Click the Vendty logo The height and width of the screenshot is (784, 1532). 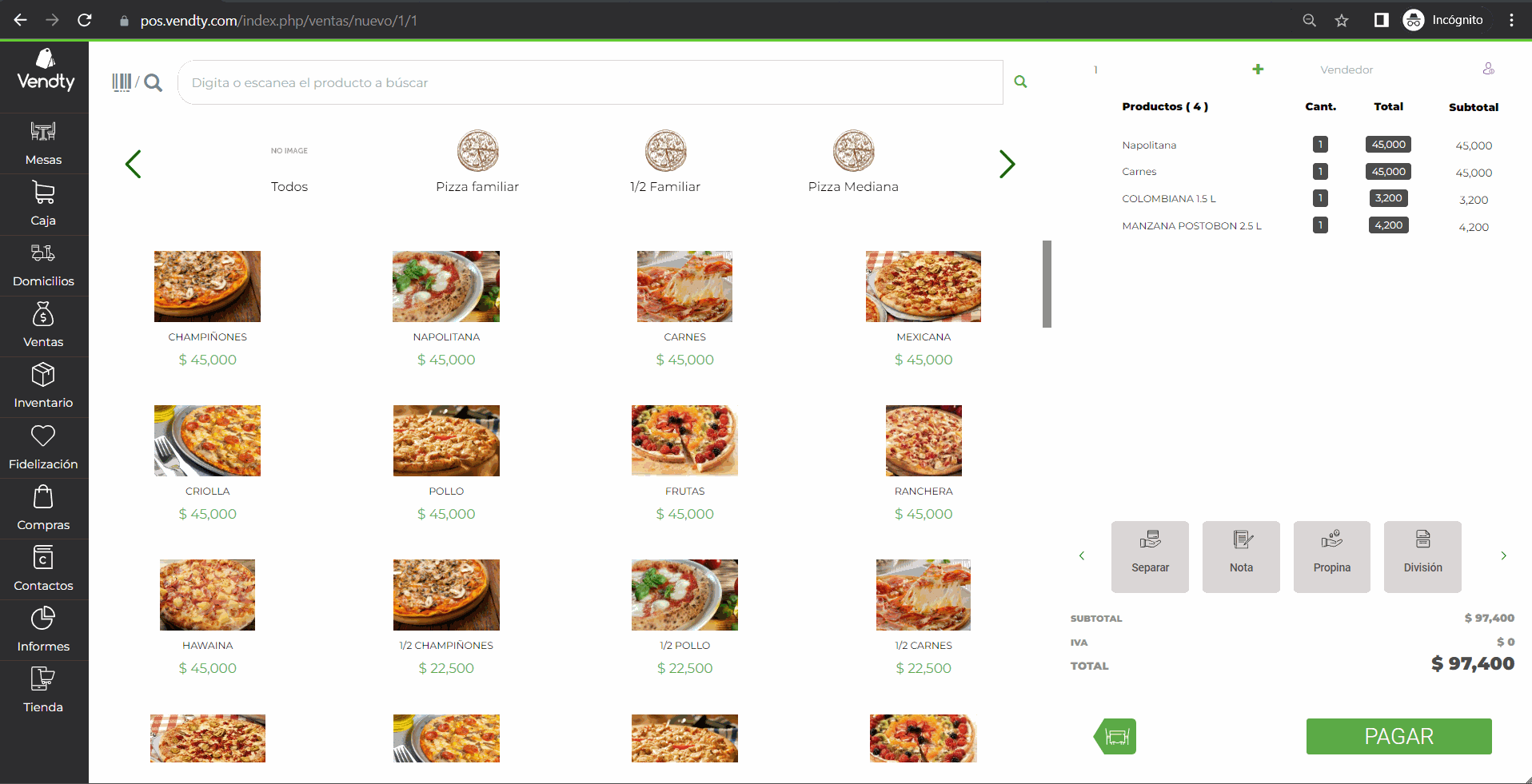click(x=46, y=70)
